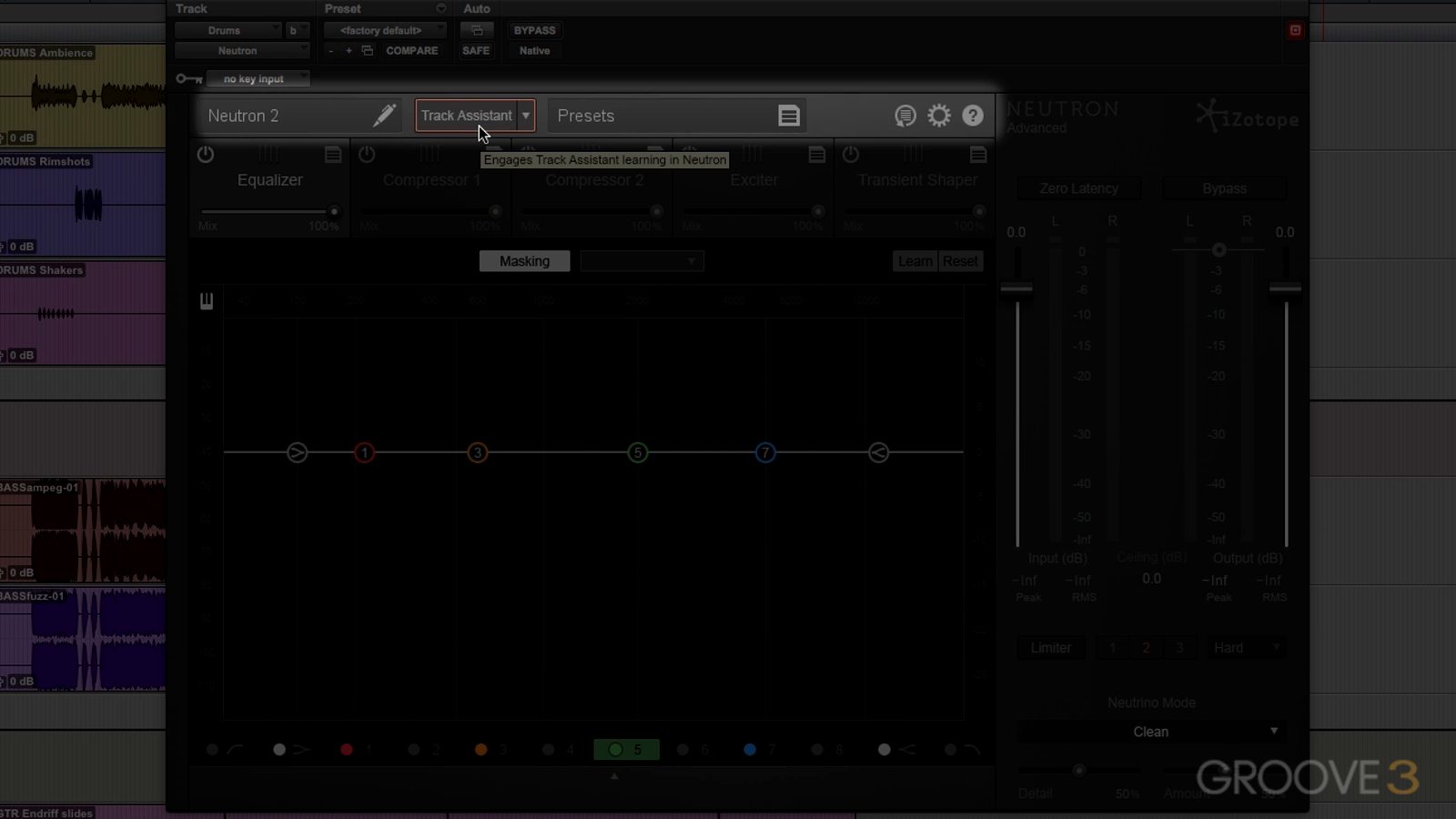Click the Masking button

coord(524,261)
